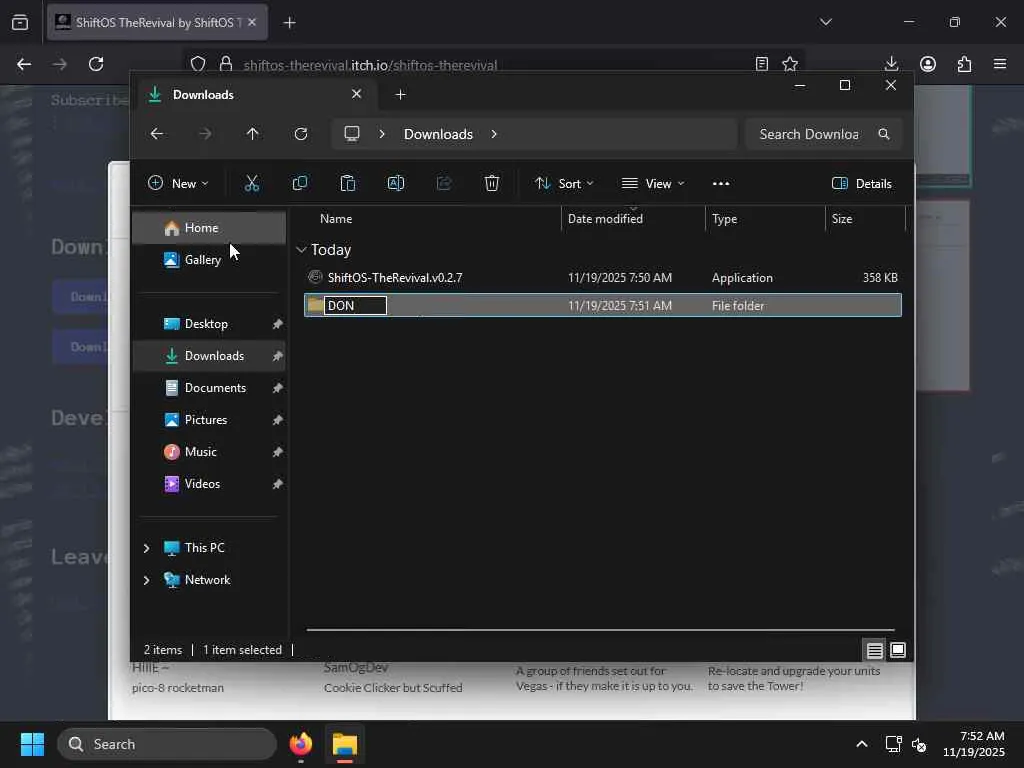Show hidden system tray icons

tap(862, 744)
